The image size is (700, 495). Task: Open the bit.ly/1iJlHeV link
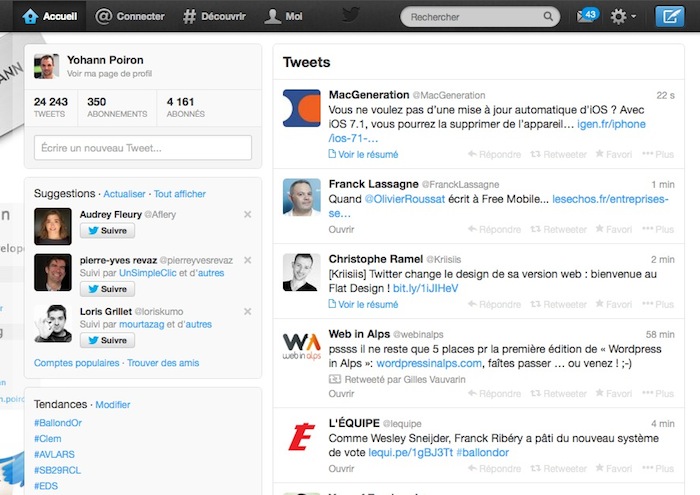(x=425, y=288)
